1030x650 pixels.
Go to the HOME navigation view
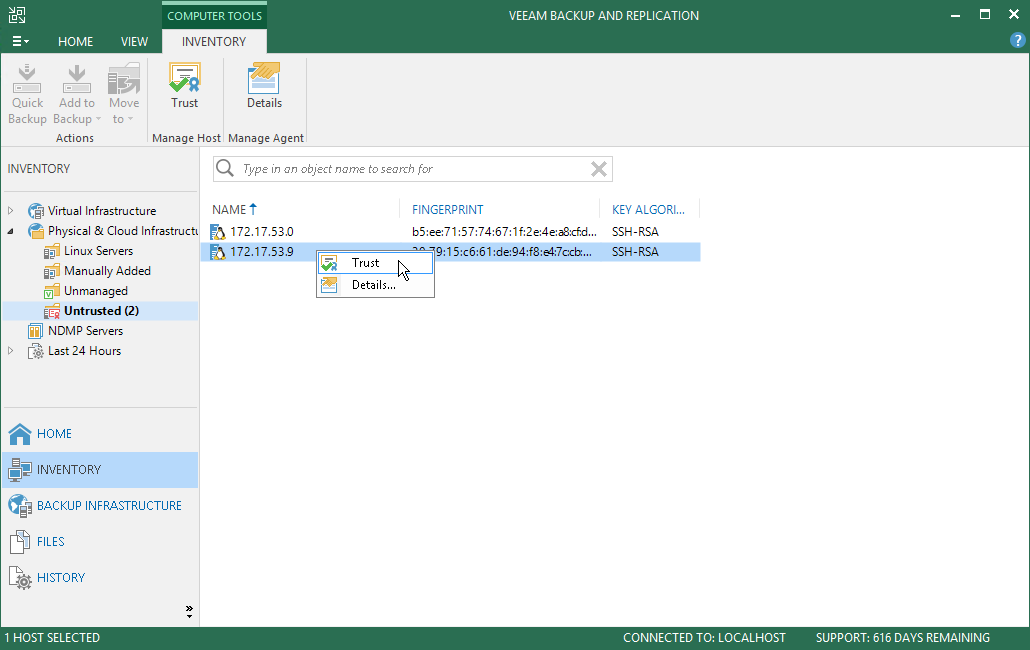click(x=100, y=434)
